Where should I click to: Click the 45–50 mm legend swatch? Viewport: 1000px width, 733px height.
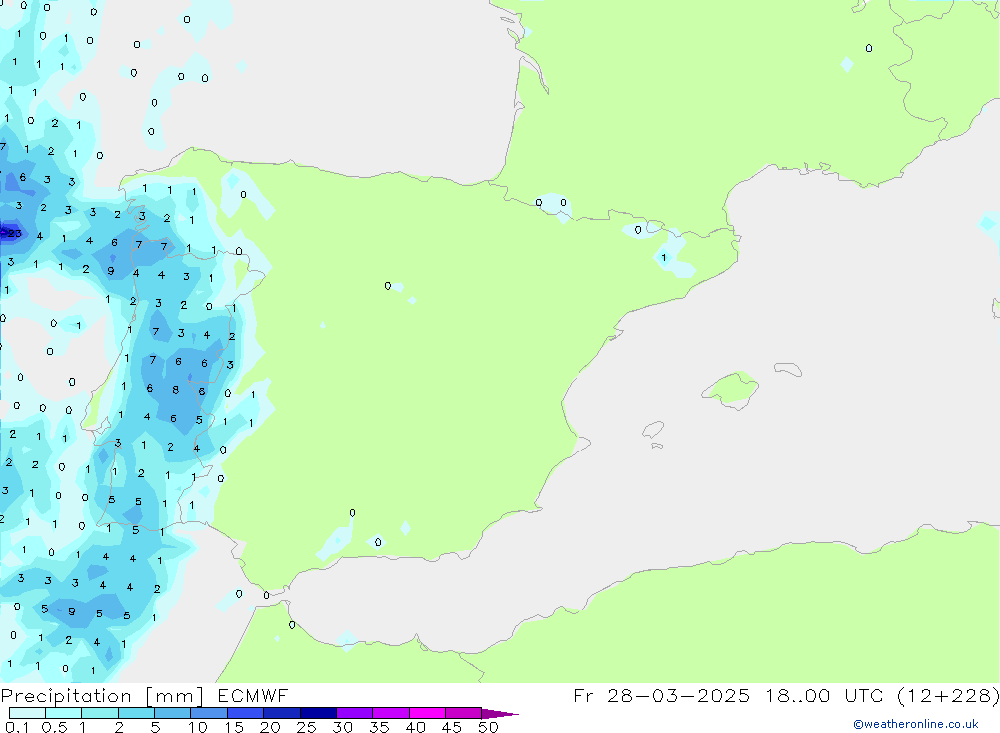point(464,713)
